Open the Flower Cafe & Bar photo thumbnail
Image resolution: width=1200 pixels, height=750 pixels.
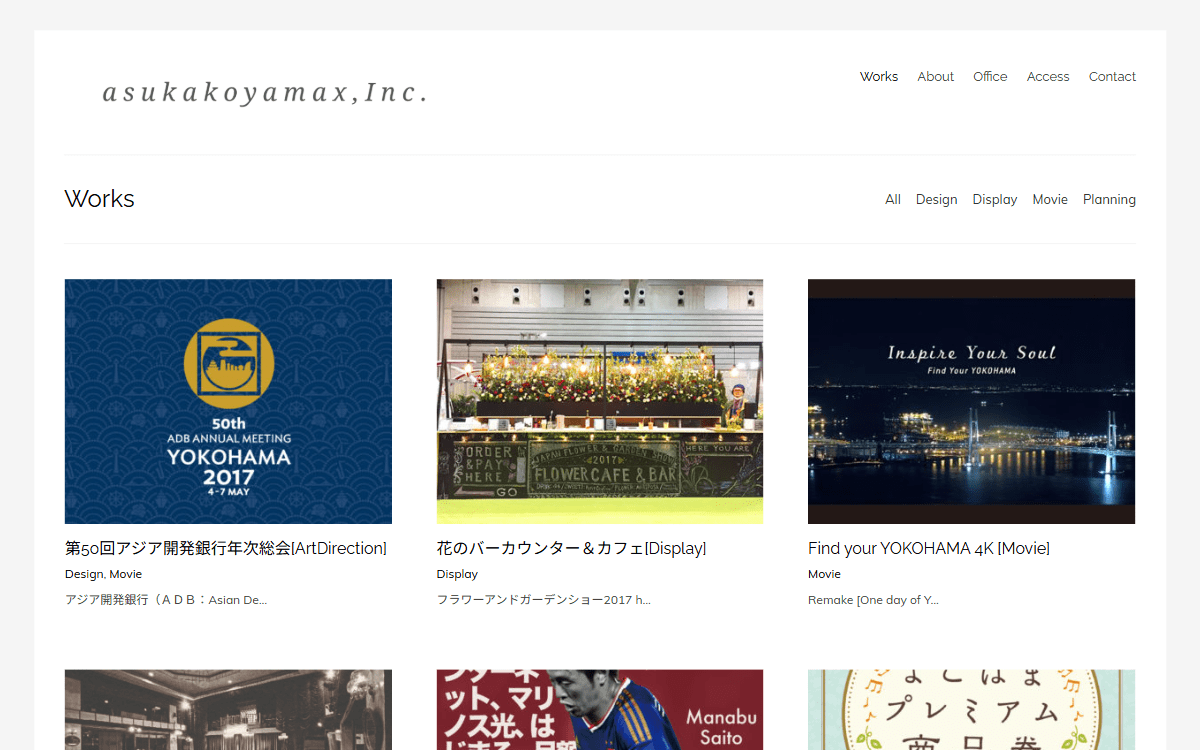tap(600, 401)
